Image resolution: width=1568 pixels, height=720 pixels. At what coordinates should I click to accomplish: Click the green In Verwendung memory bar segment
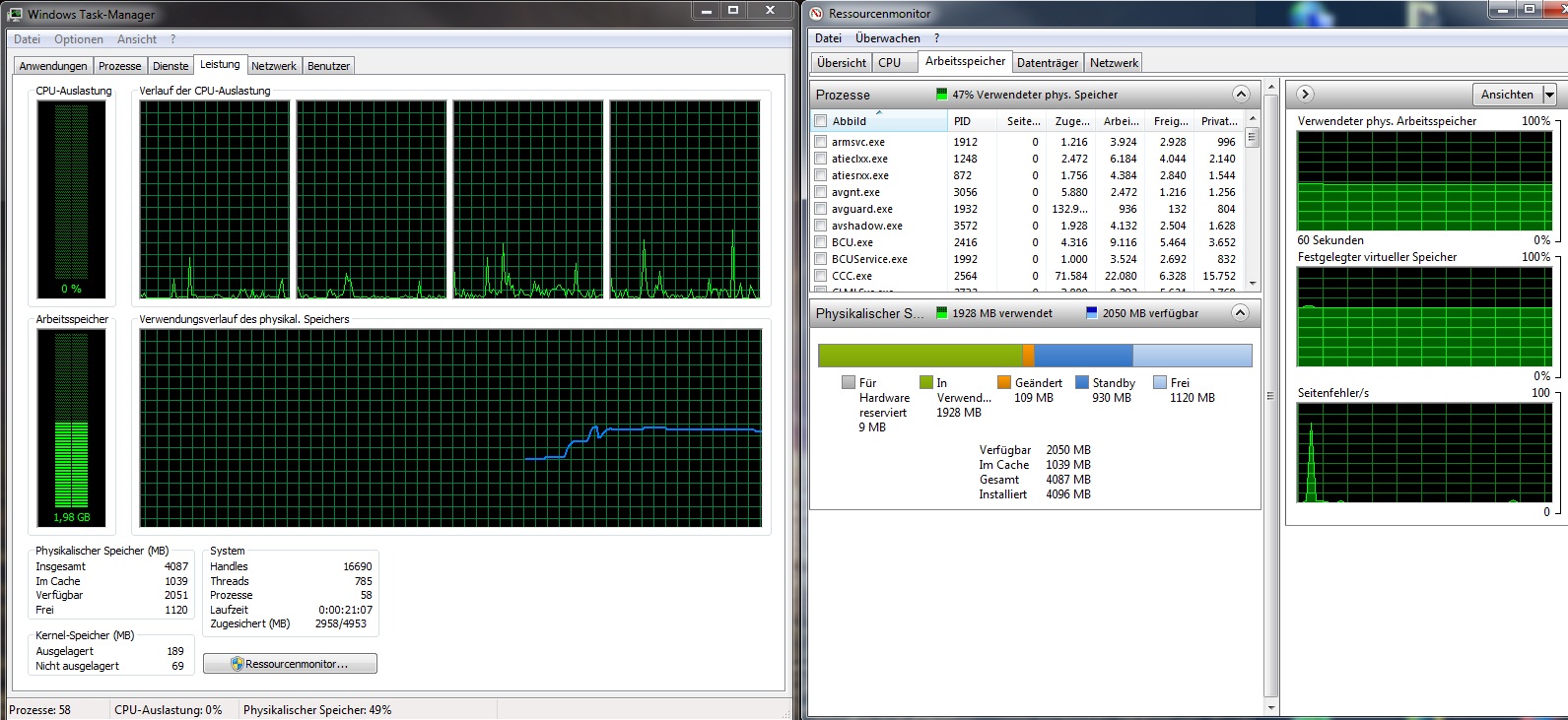920,355
